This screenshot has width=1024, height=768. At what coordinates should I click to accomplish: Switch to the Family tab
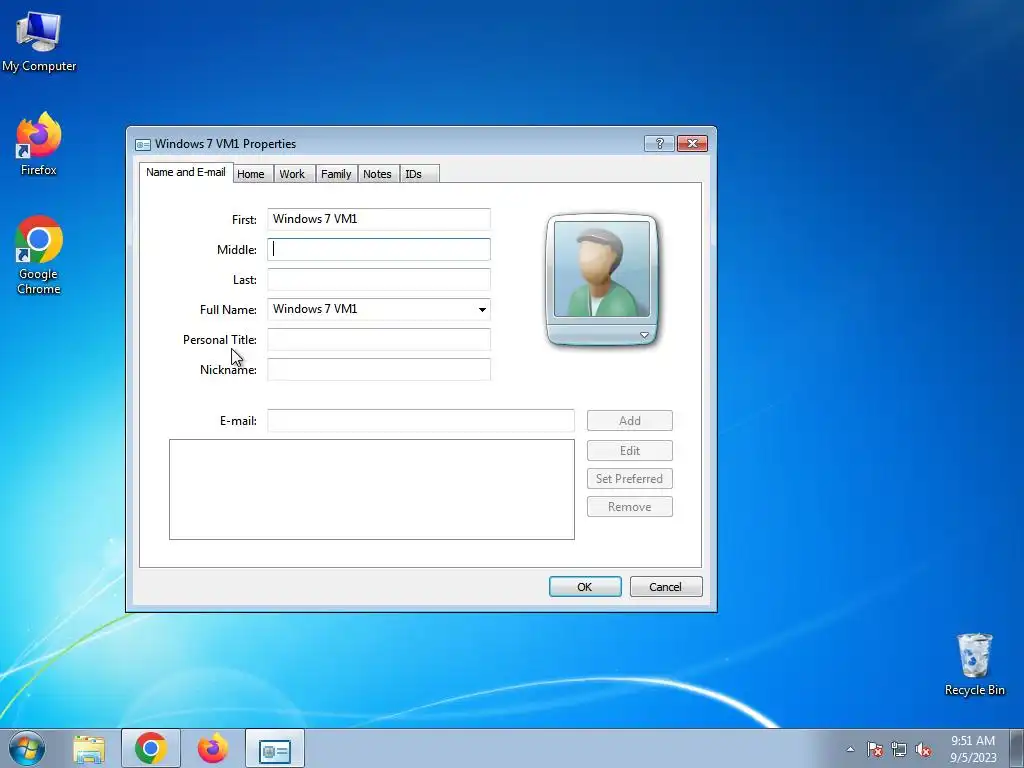coord(336,174)
